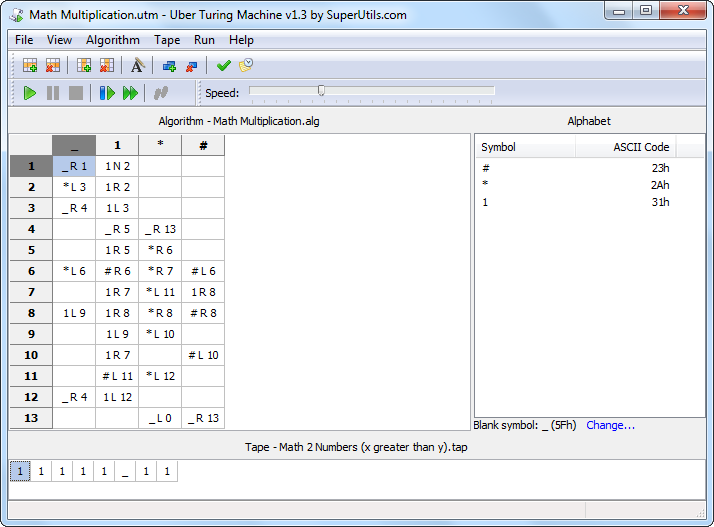Start the machine with the Play button
The image size is (714, 527).
click(30, 93)
